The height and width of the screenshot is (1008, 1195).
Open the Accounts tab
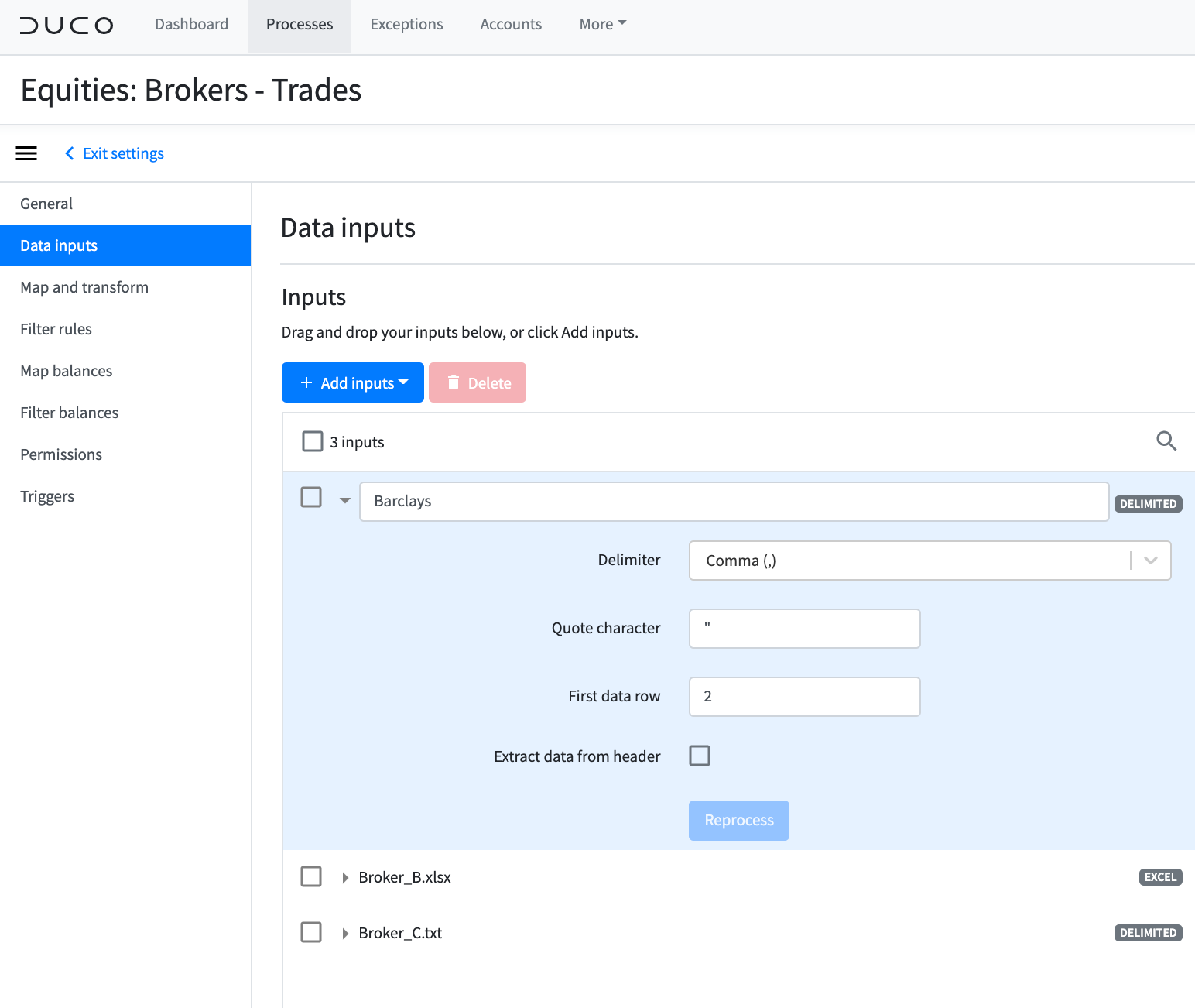(511, 24)
